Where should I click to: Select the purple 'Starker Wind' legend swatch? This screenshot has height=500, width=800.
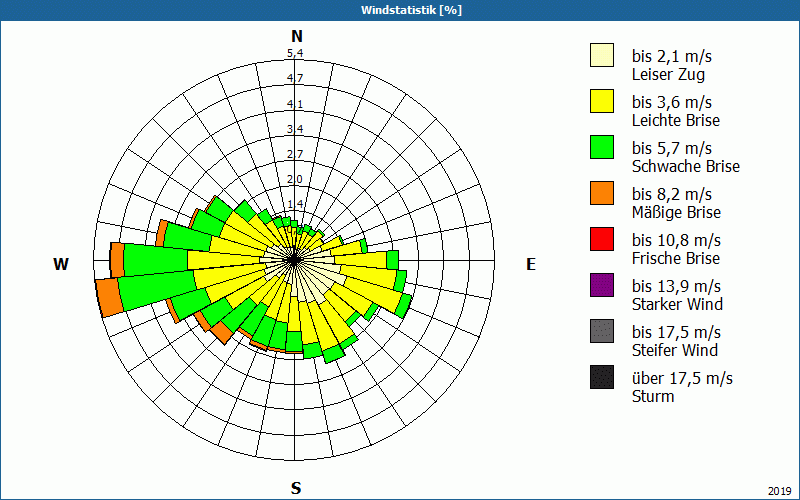pos(602,286)
